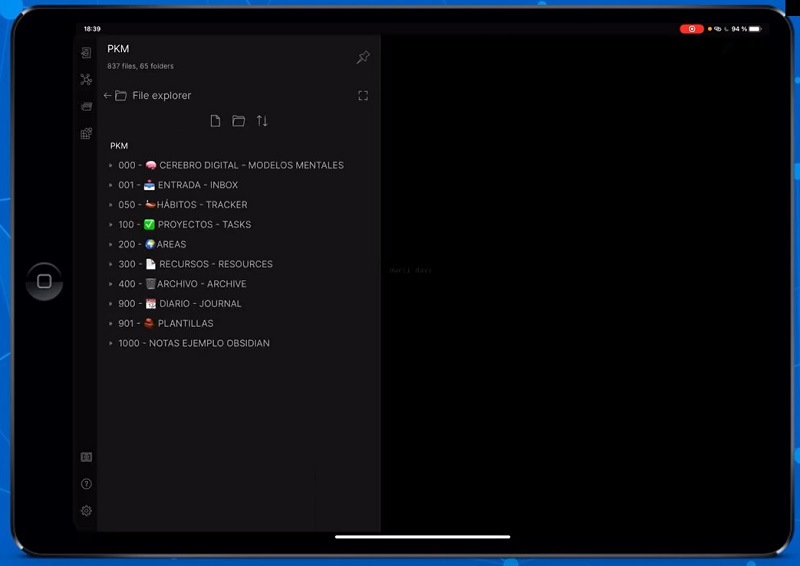
Task: Expand the 050 HÁBITOS folder arrow
Action: (x=111, y=205)
